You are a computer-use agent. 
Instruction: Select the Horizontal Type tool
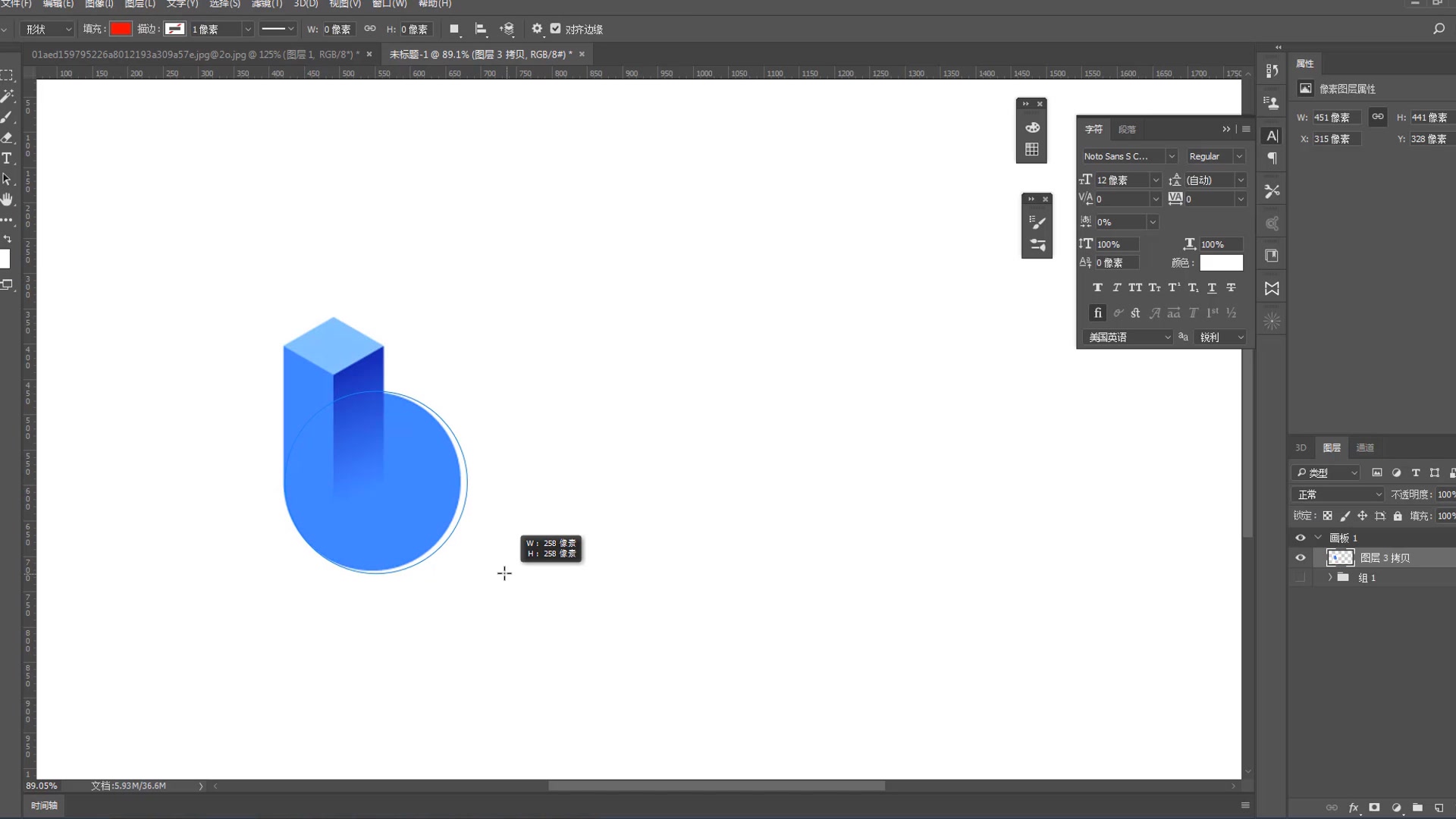7,158
